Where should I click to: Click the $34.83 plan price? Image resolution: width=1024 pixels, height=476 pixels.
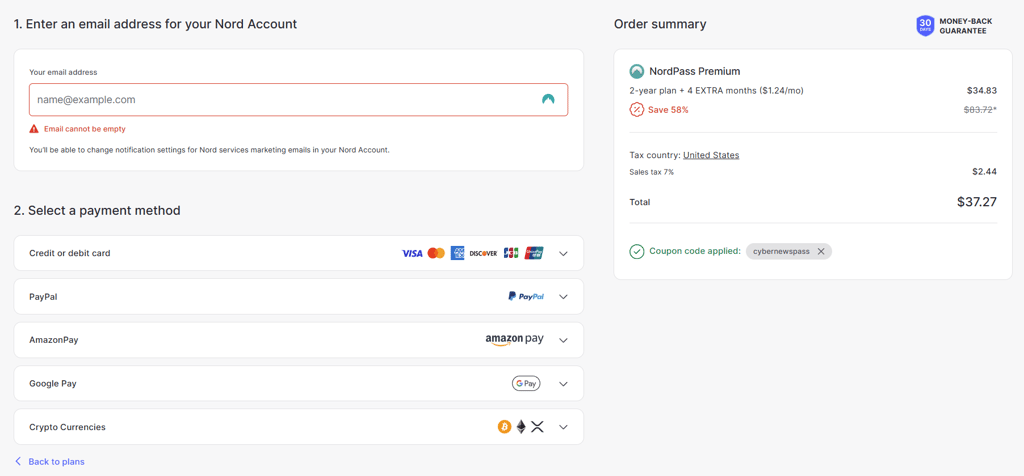pos(982,91)
